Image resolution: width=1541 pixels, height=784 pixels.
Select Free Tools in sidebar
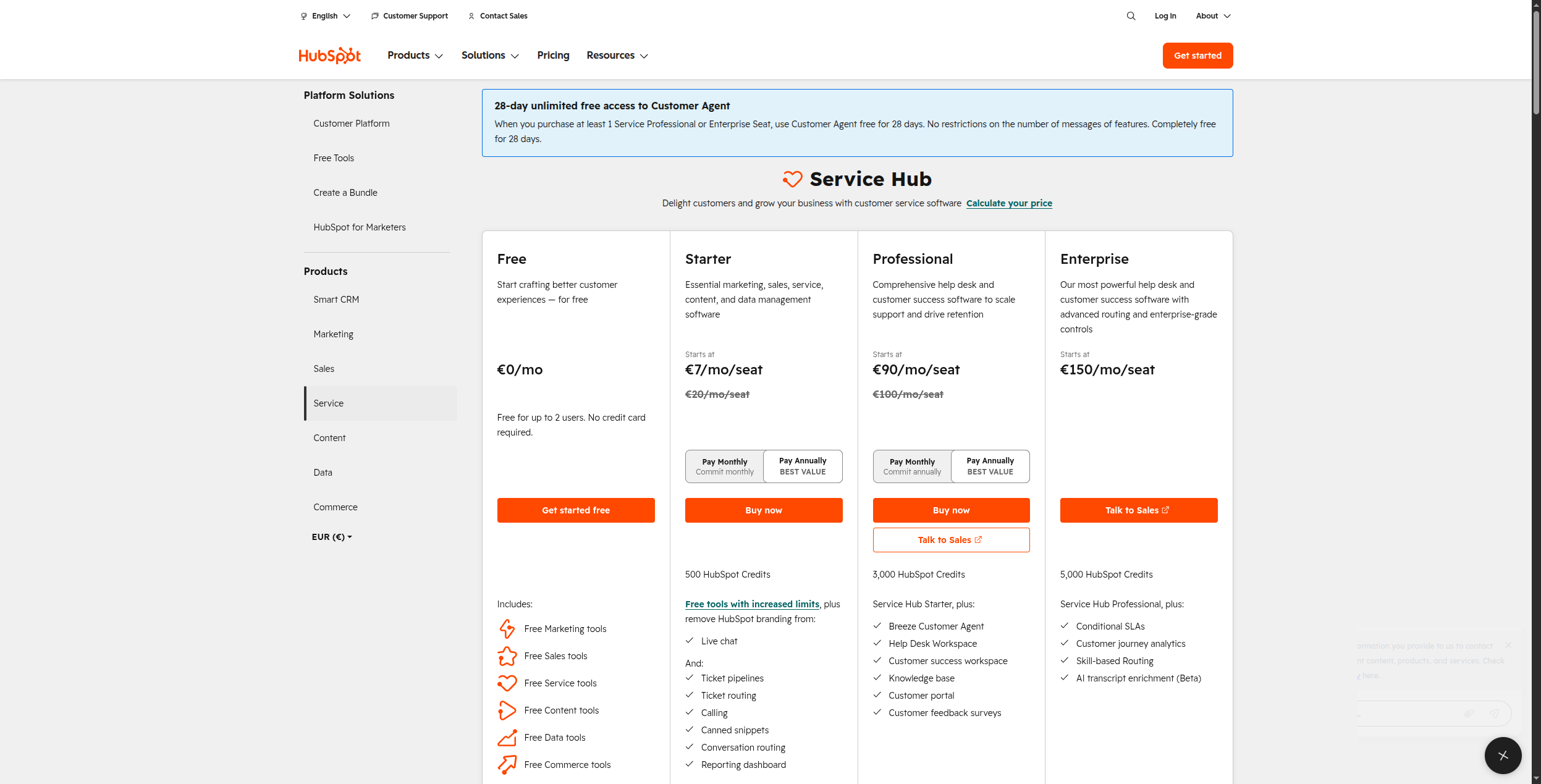(x=334, y=158)
